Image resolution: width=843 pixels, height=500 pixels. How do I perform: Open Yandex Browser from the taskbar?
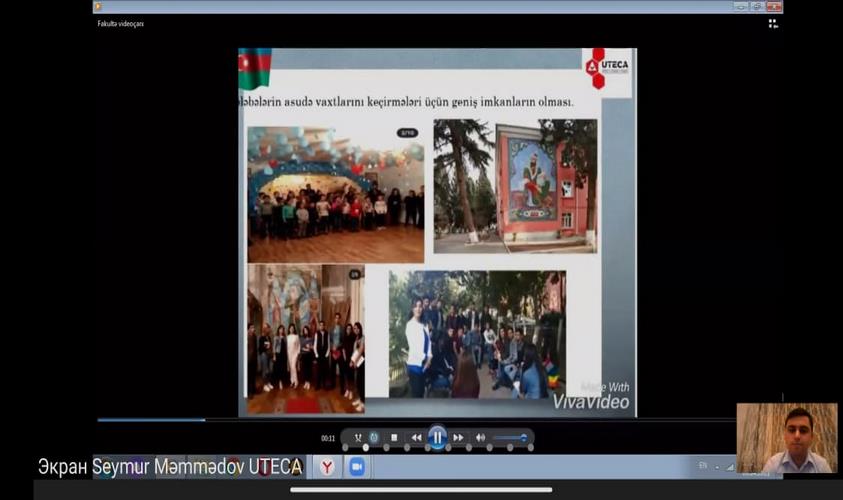(x=327, y=467)
